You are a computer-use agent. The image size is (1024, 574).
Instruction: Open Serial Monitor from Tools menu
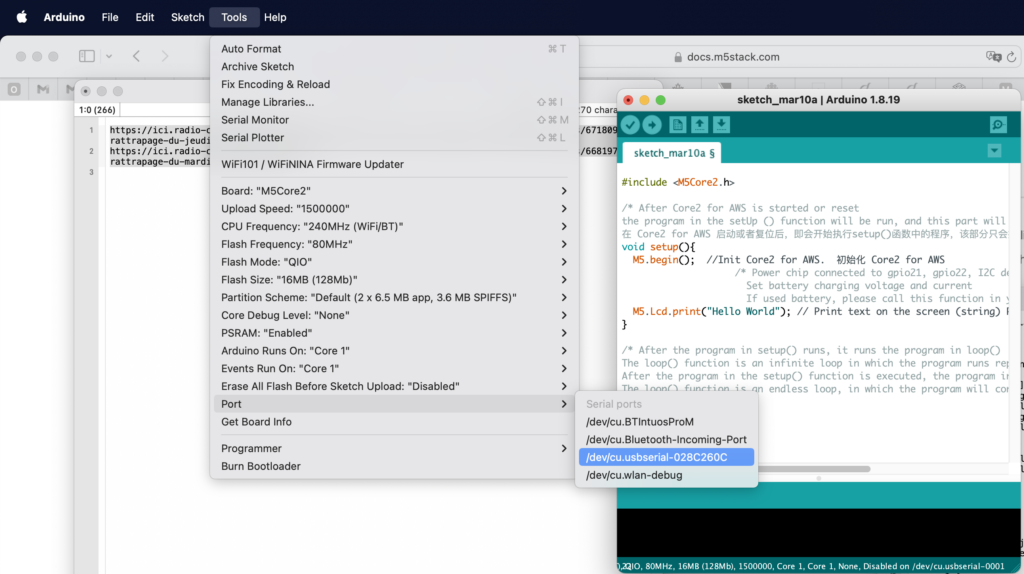(x=394, y=120)
